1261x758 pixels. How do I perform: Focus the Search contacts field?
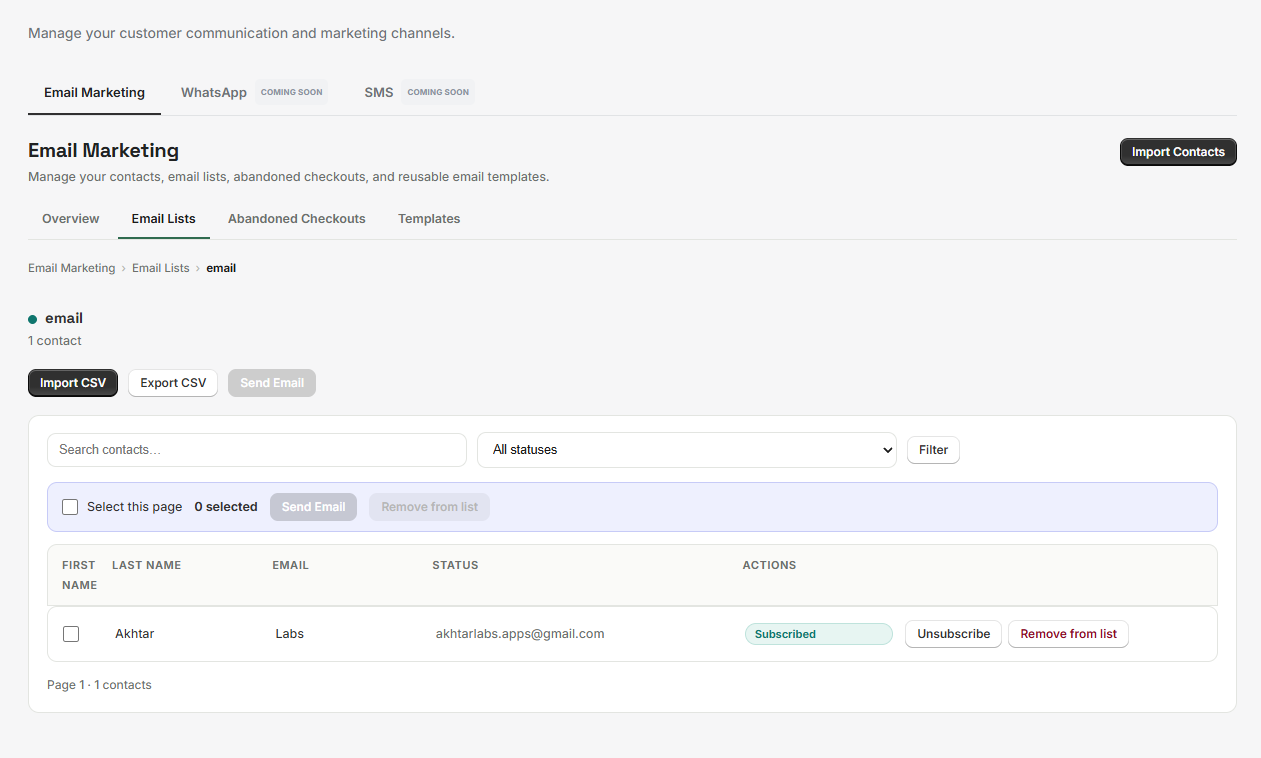point(257,450)
